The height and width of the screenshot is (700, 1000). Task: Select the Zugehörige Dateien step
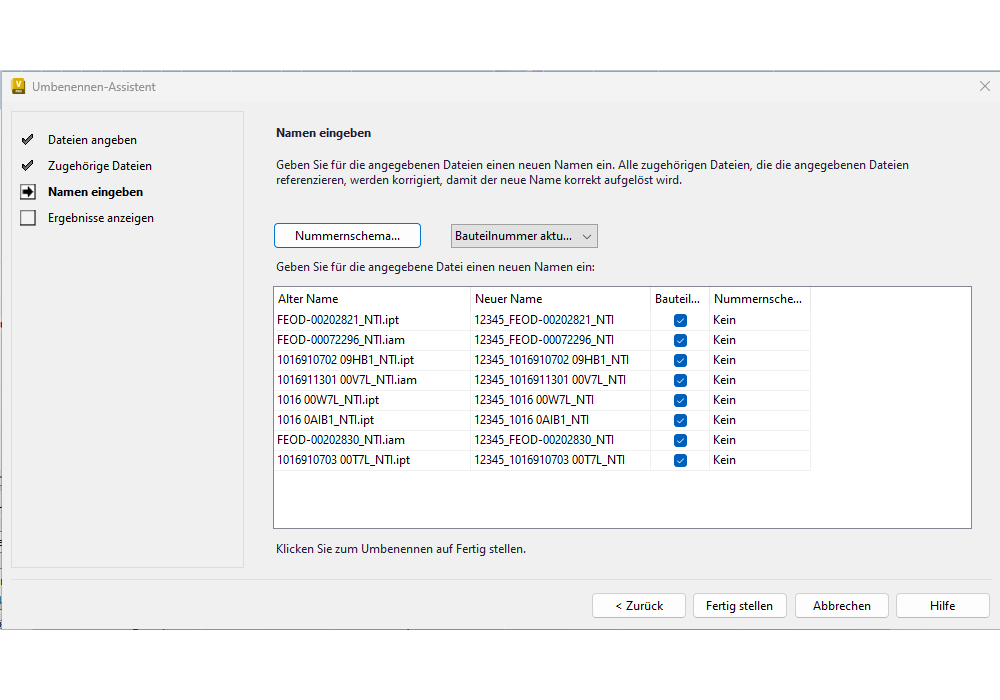coord(99,166)
